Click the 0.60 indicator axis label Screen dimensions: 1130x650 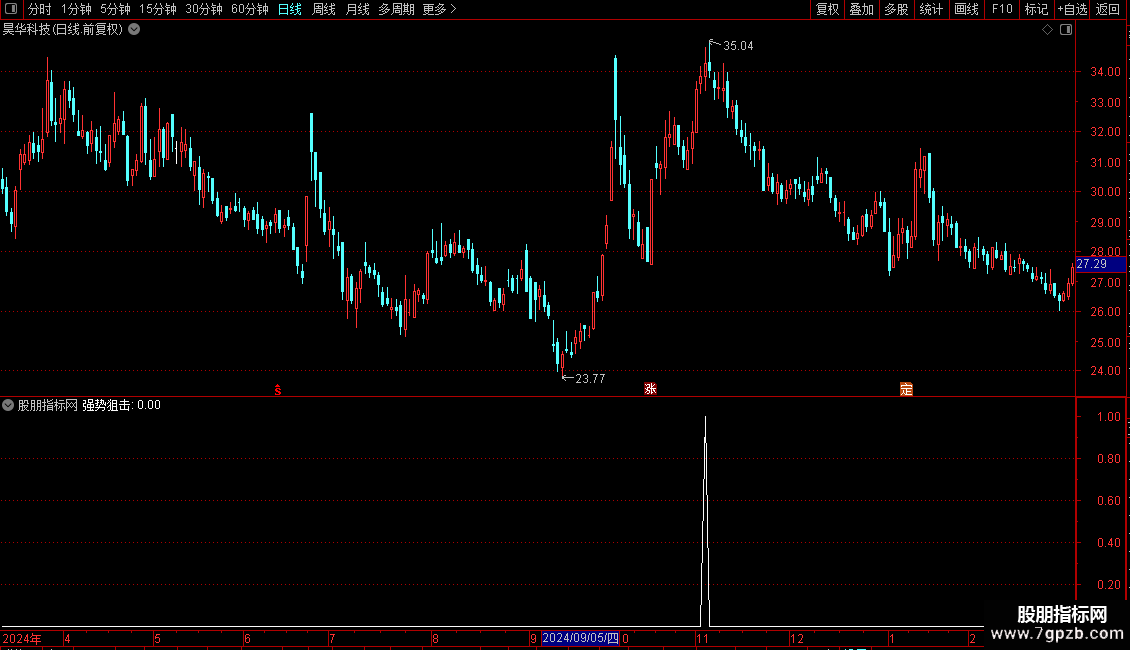(x=1108, y=501)
